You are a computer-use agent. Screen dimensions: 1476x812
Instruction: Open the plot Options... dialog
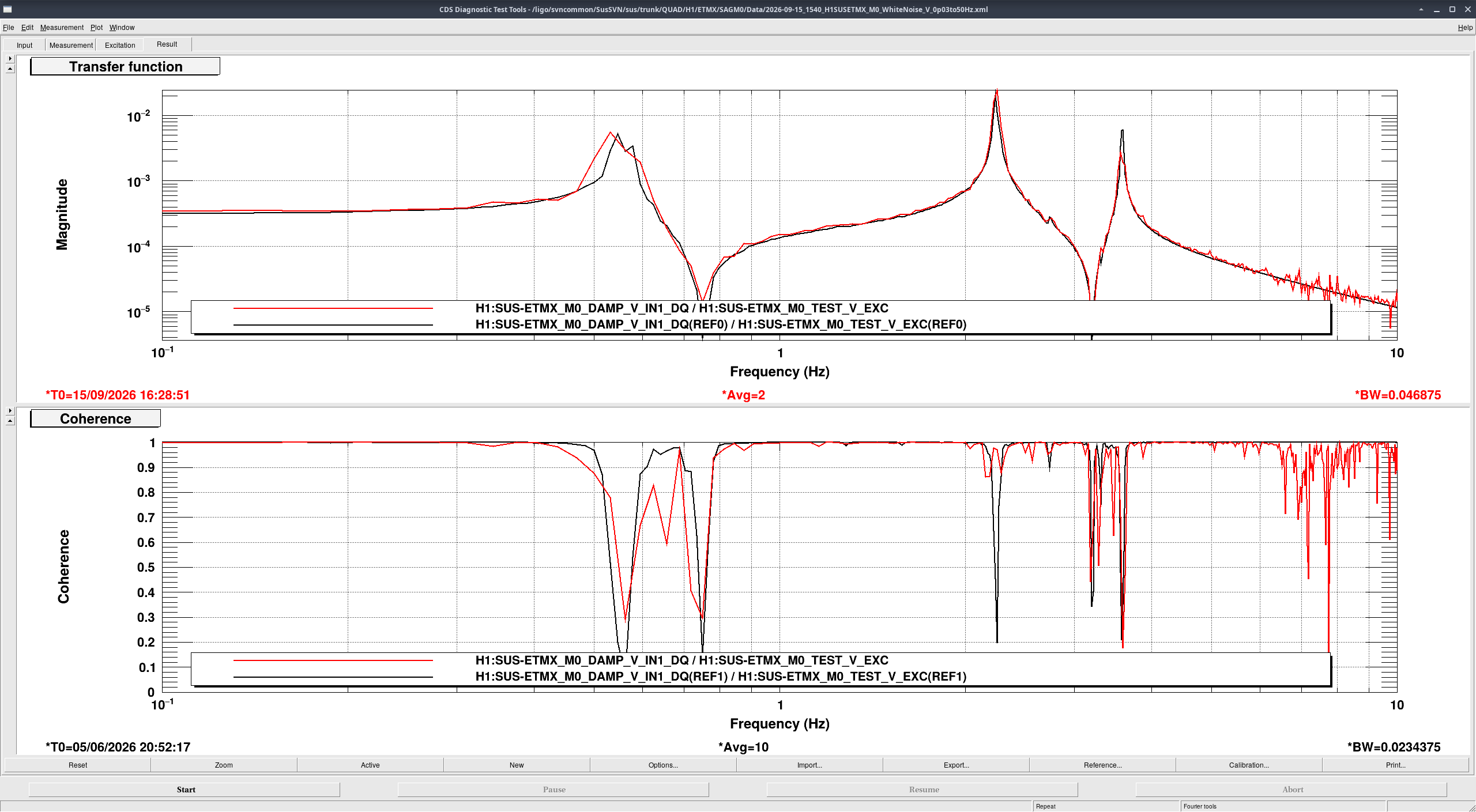click(663, 765)
